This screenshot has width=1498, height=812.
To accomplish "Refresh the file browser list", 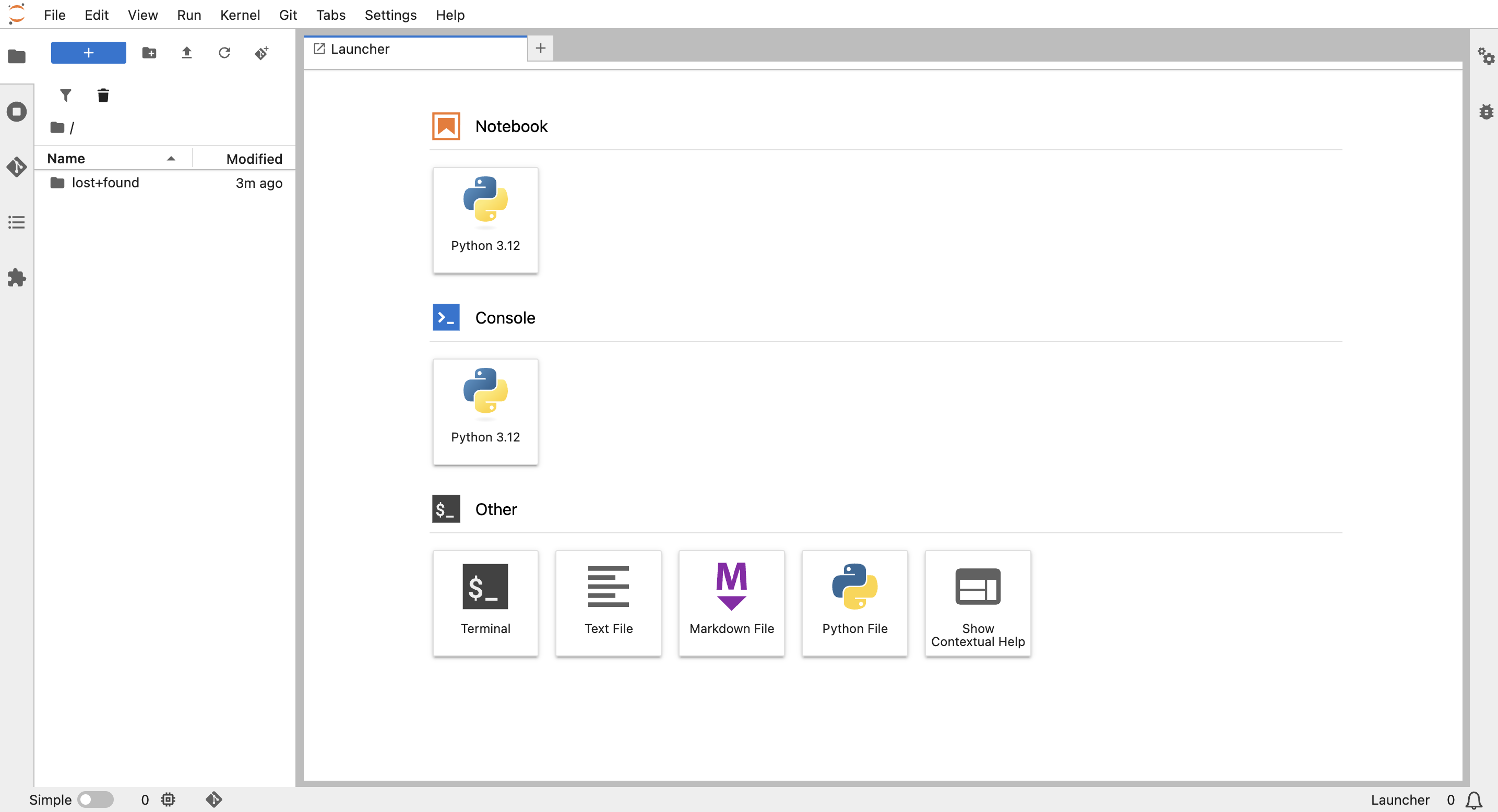I will click(224, 53).
